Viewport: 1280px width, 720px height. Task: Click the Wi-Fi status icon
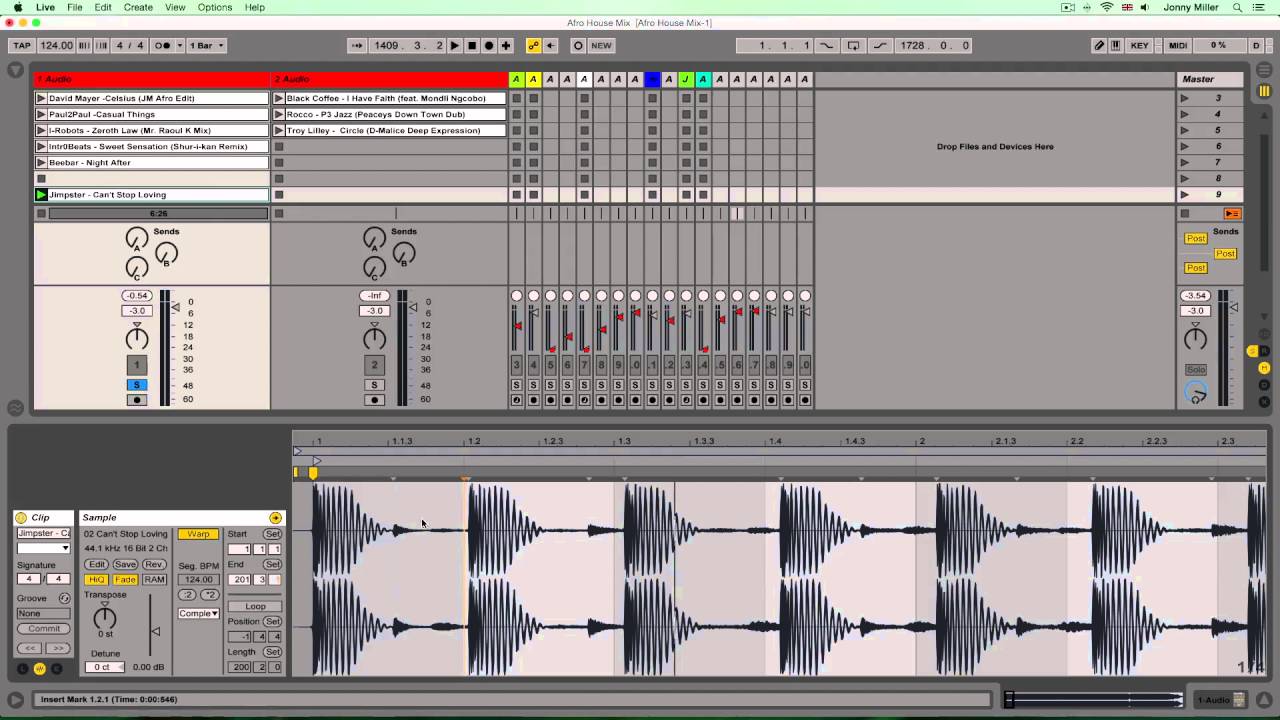click(1107, 7)
